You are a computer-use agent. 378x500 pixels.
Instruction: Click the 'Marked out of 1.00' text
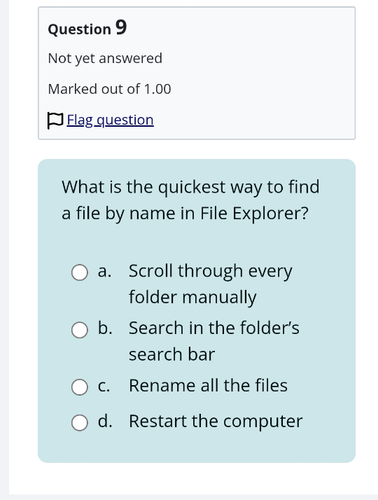pos(109,89)
